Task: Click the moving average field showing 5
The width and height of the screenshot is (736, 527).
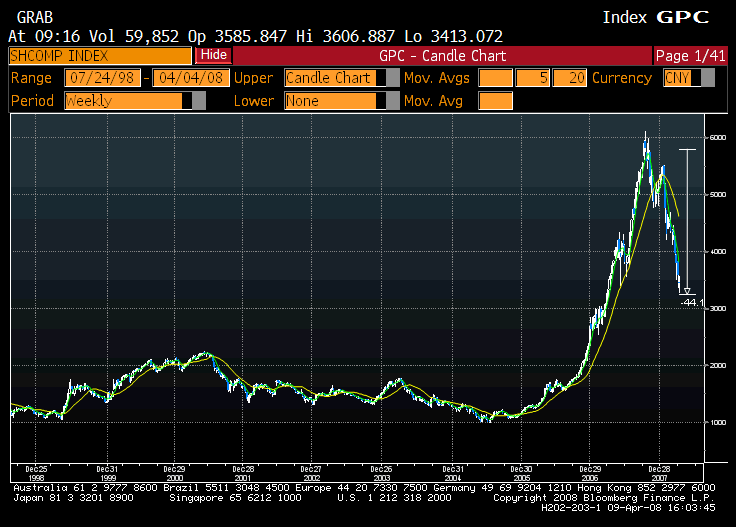Action: (x=533, y=78)
